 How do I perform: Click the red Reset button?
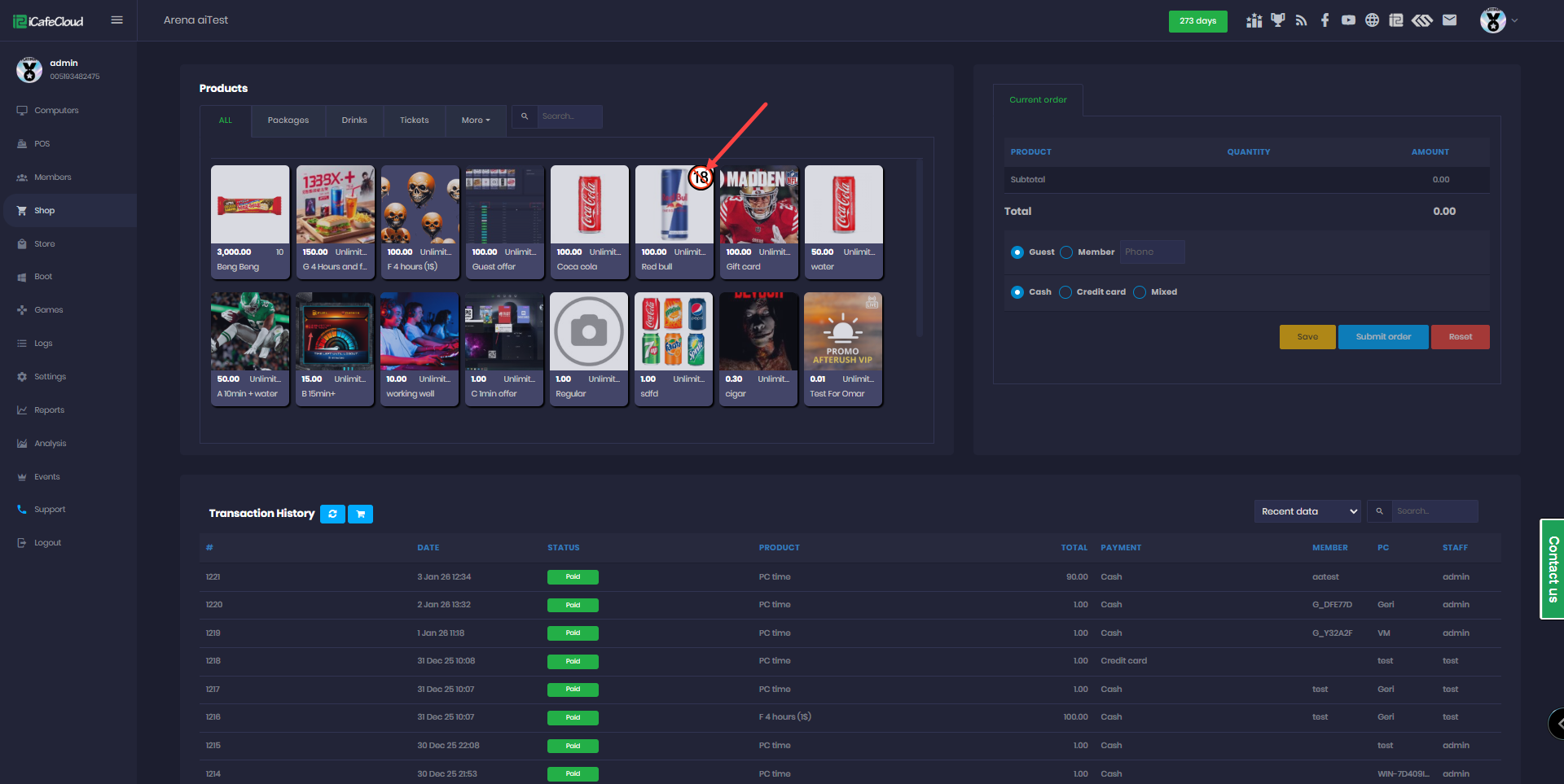click(x=1460, y=337)
